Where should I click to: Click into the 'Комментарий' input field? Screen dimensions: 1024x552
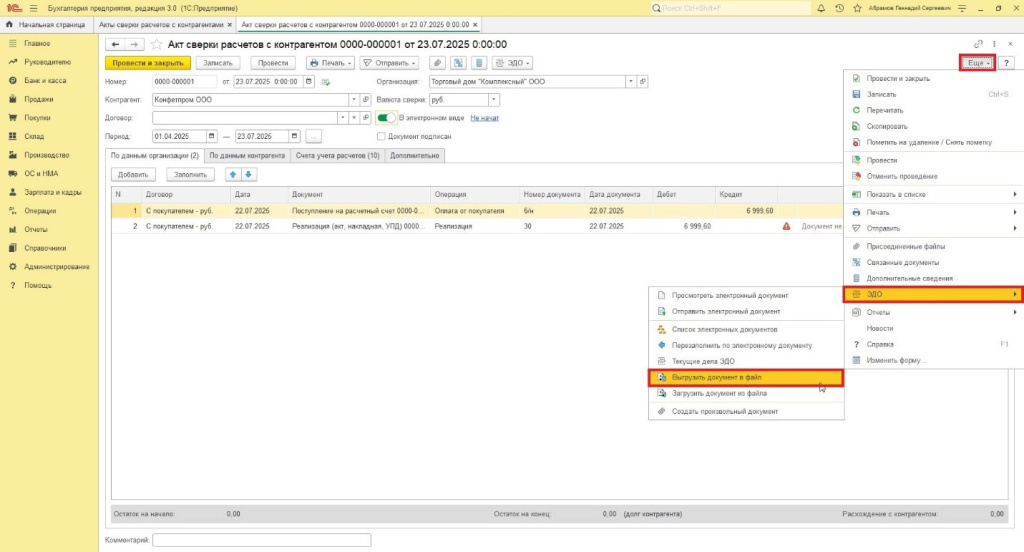coord(261,540)
